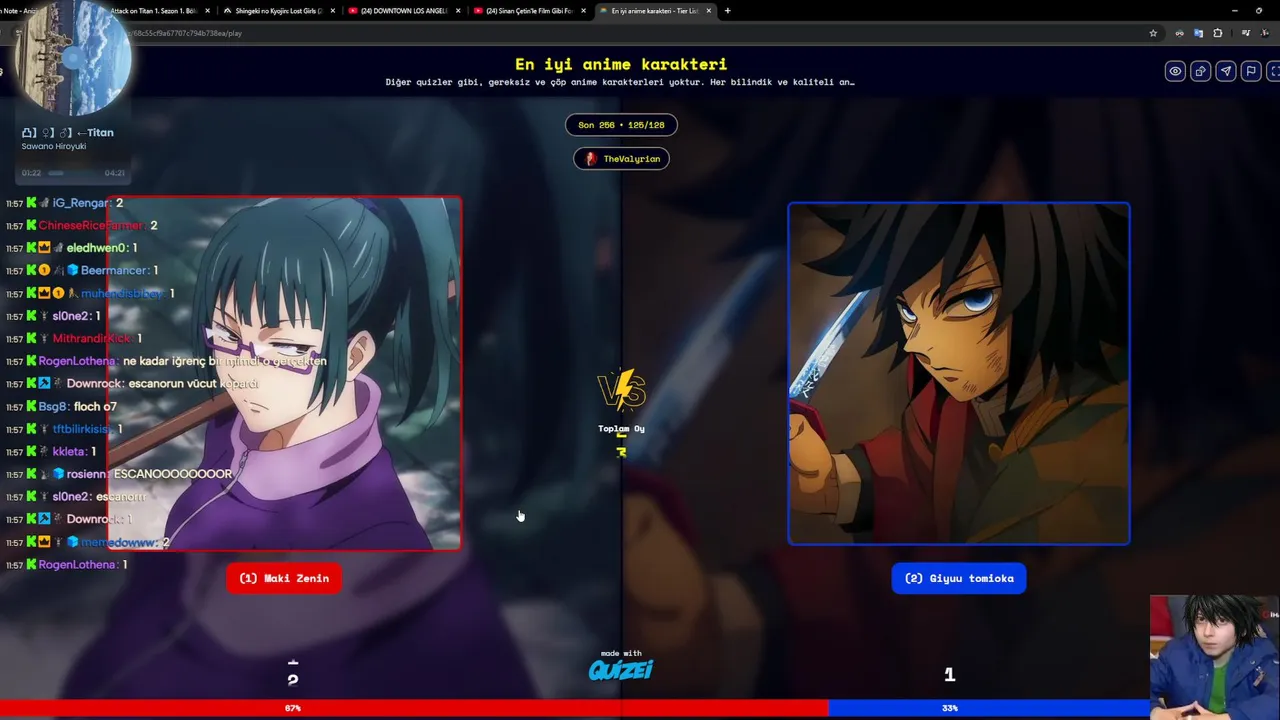The width and height of the screenshot is (1280, 720).
Task: Click the blue 33% vote bar
Action: point(988,708)
